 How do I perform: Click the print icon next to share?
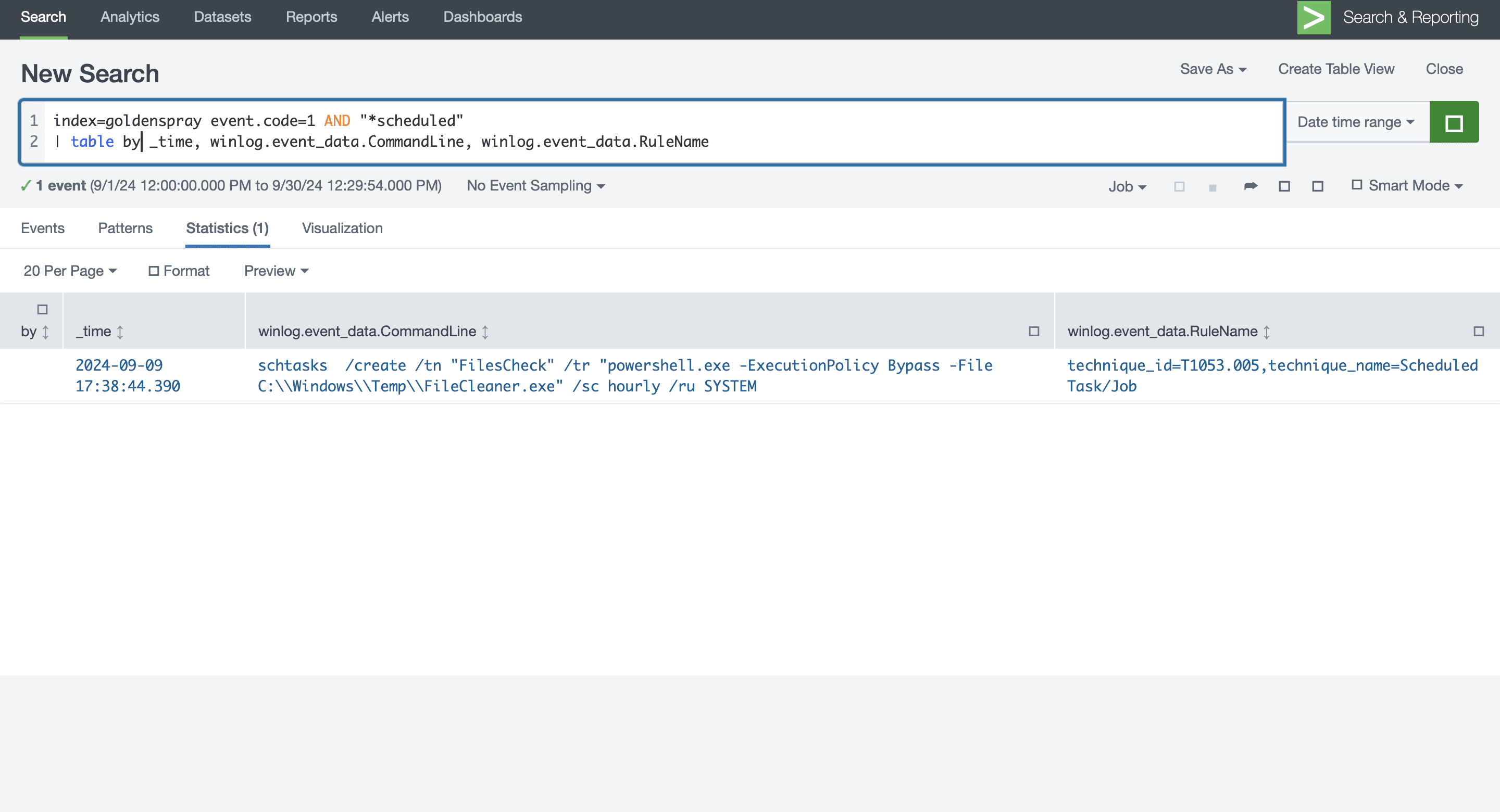(1284, 186)
